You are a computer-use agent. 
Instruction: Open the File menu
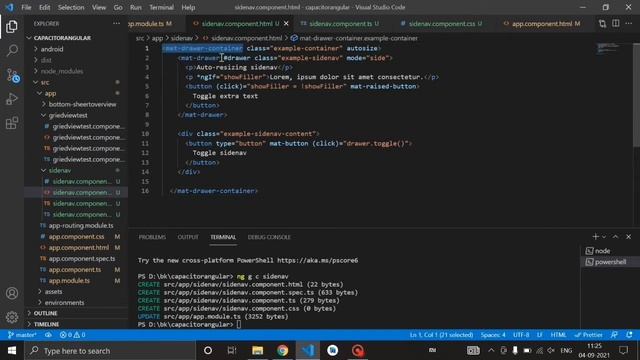26,7
